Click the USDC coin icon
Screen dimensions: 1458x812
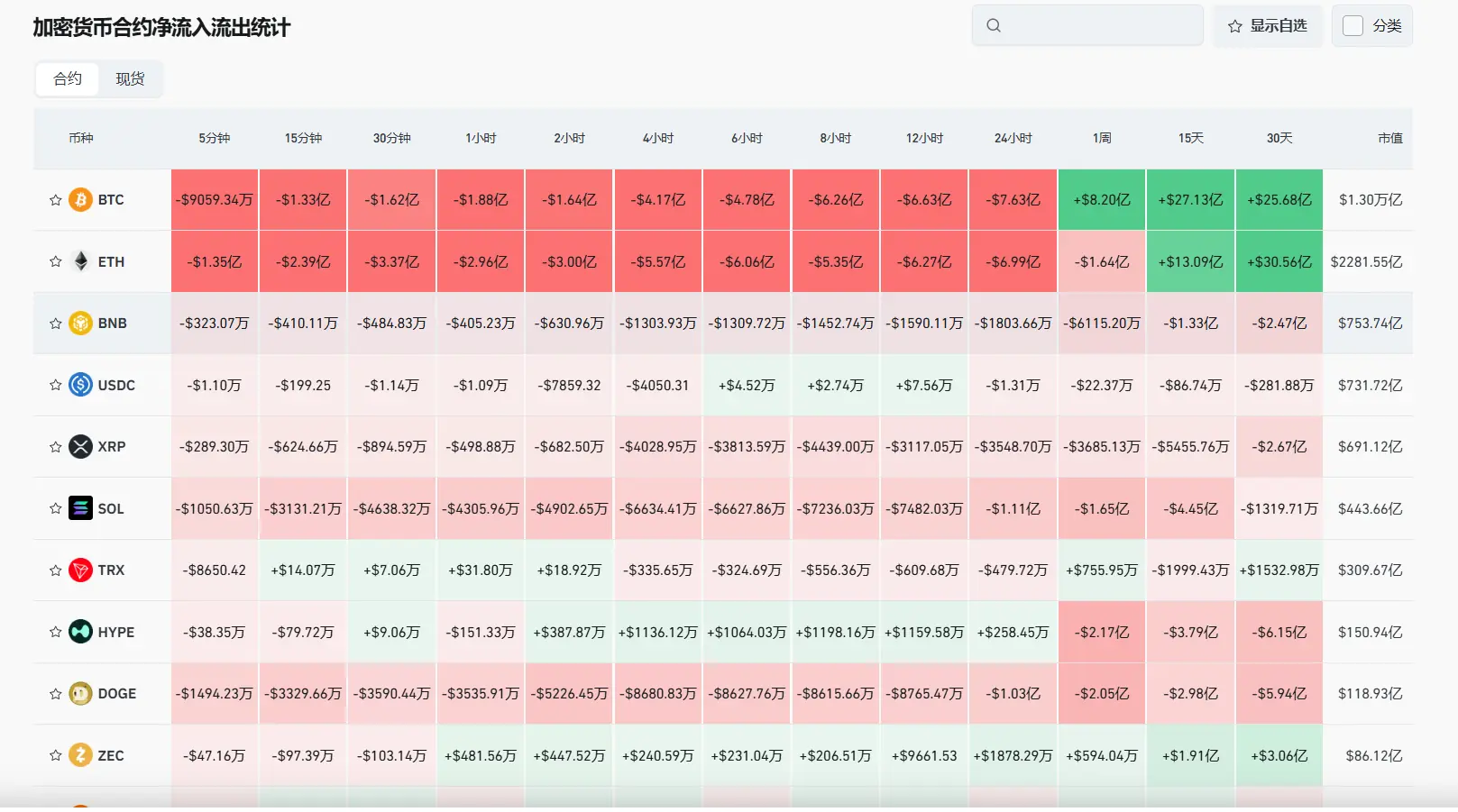(x=80, y=385)
